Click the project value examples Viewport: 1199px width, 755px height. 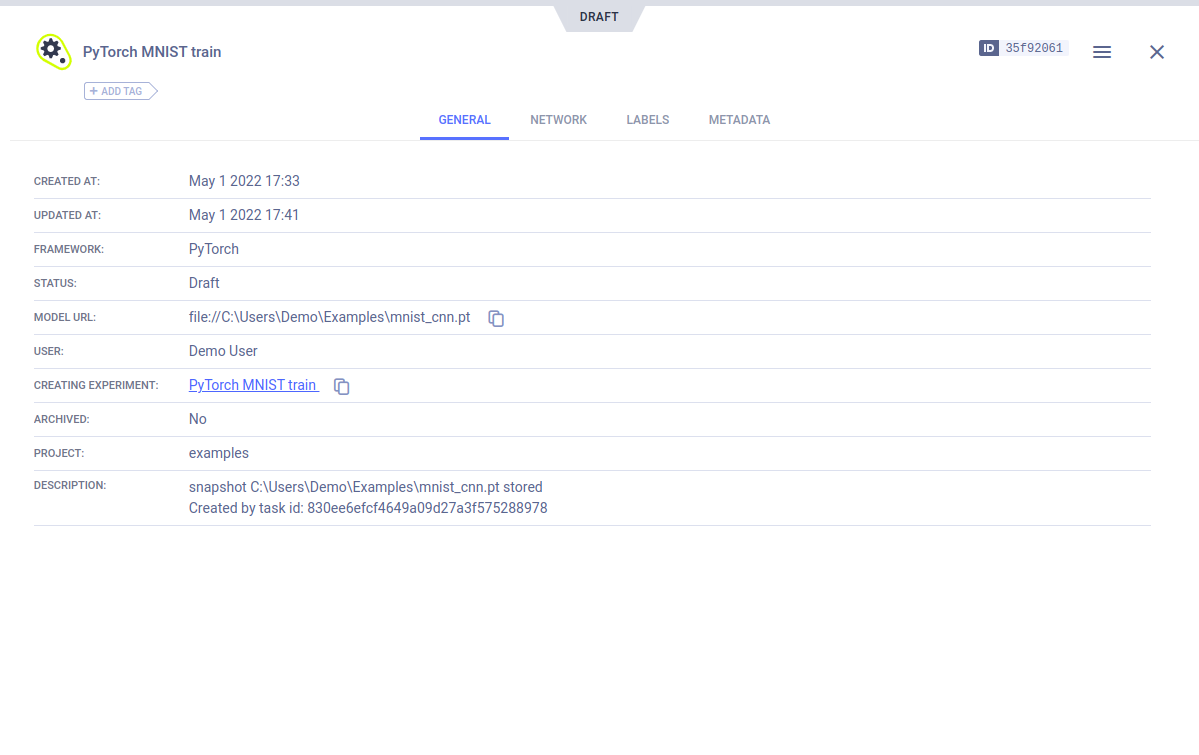pos(219,453)
